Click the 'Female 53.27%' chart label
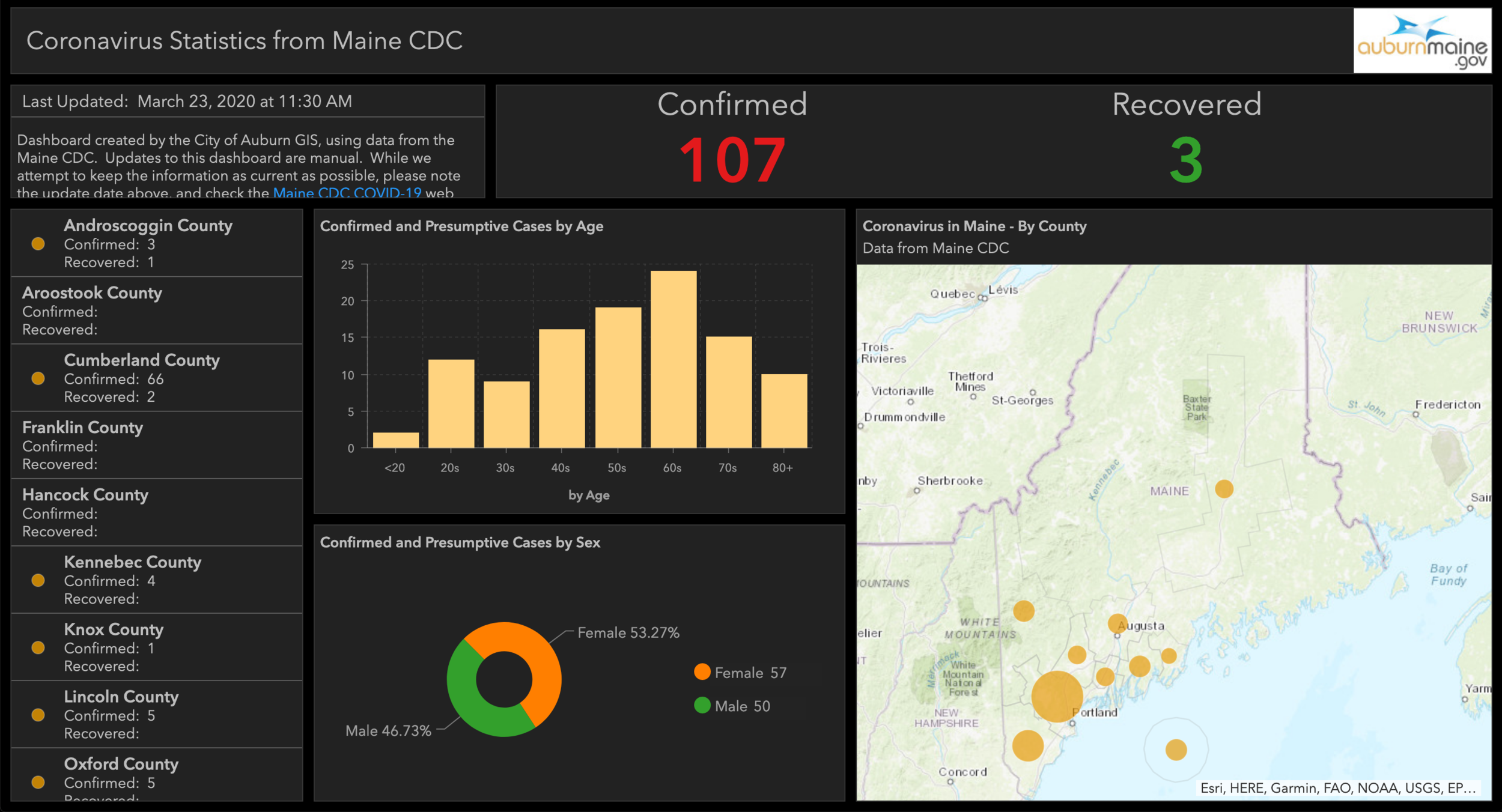Screen dimensions: 1502x812 [x=628, y=633]
